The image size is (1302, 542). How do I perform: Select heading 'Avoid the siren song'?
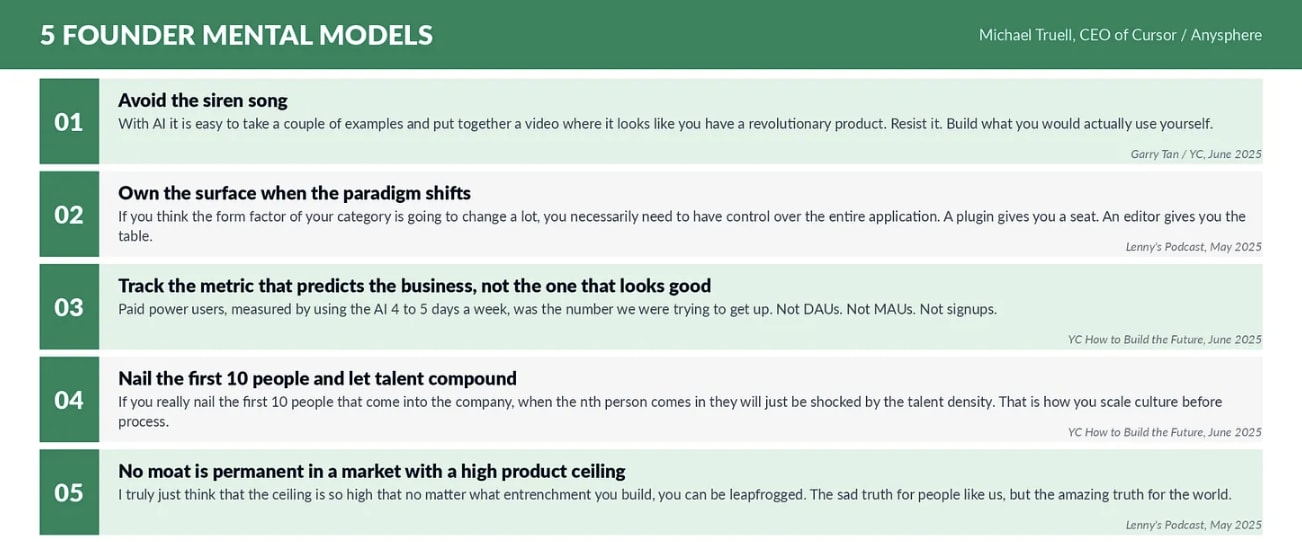click(x=203, y=100)
